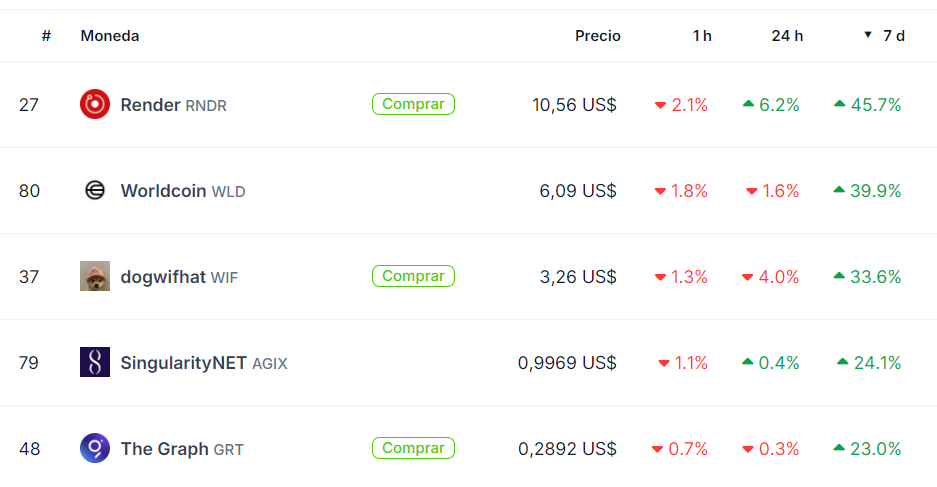The height and width of the screenshot is (487, 937).
Task: Sort by Precio column header
Action: click(598, 36)
